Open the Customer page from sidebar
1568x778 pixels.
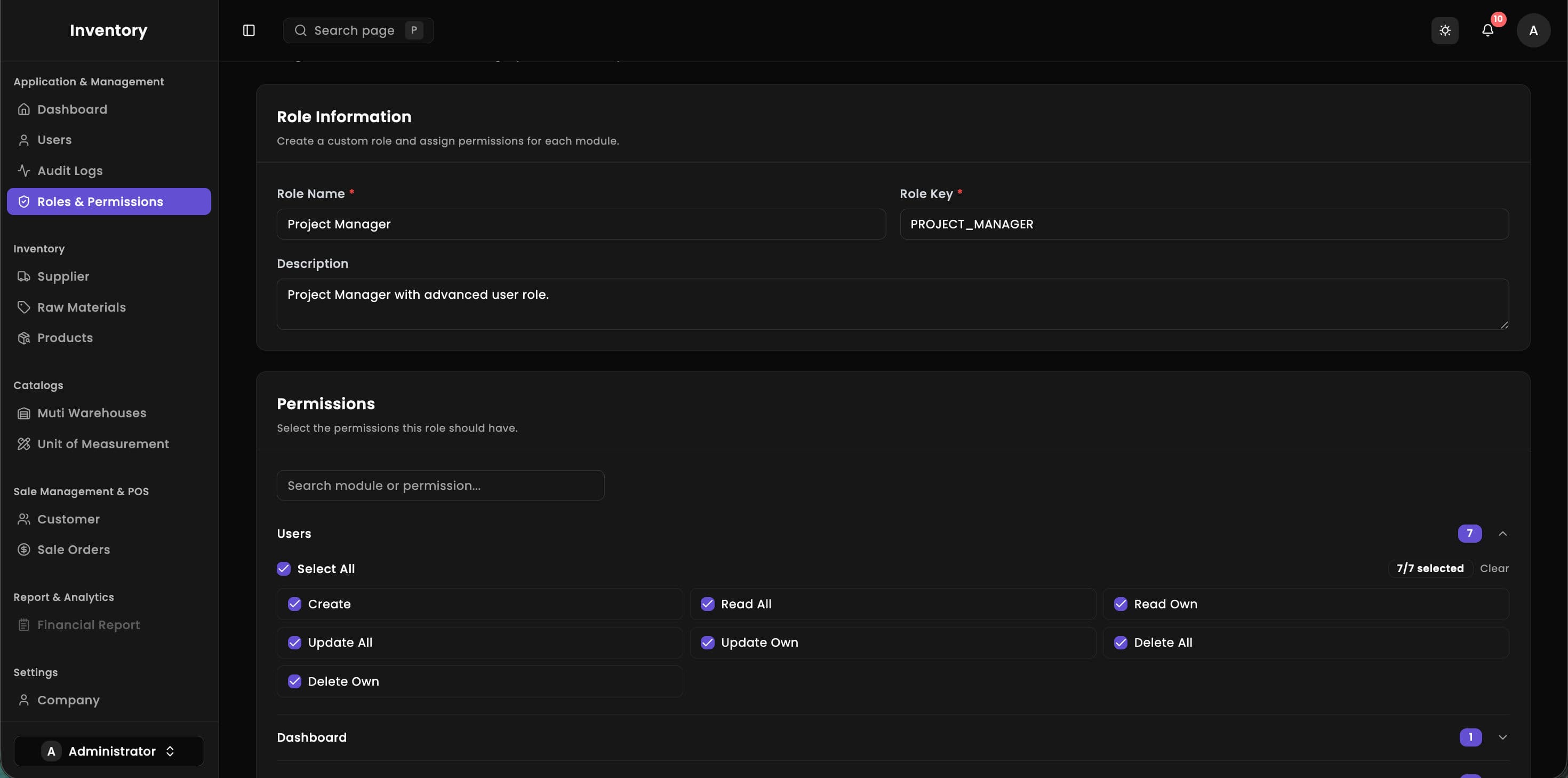[x=109, y=519]
